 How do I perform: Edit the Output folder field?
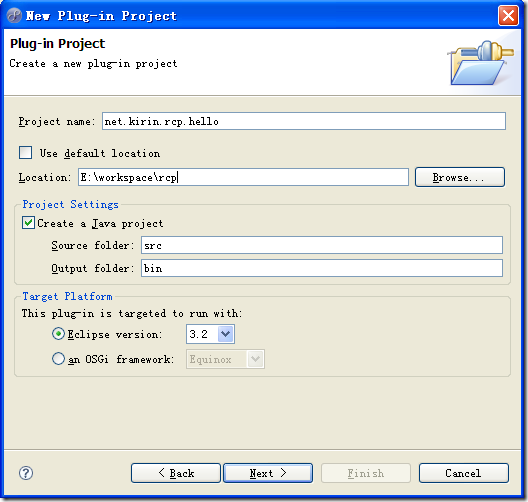(x=322, y=268)
